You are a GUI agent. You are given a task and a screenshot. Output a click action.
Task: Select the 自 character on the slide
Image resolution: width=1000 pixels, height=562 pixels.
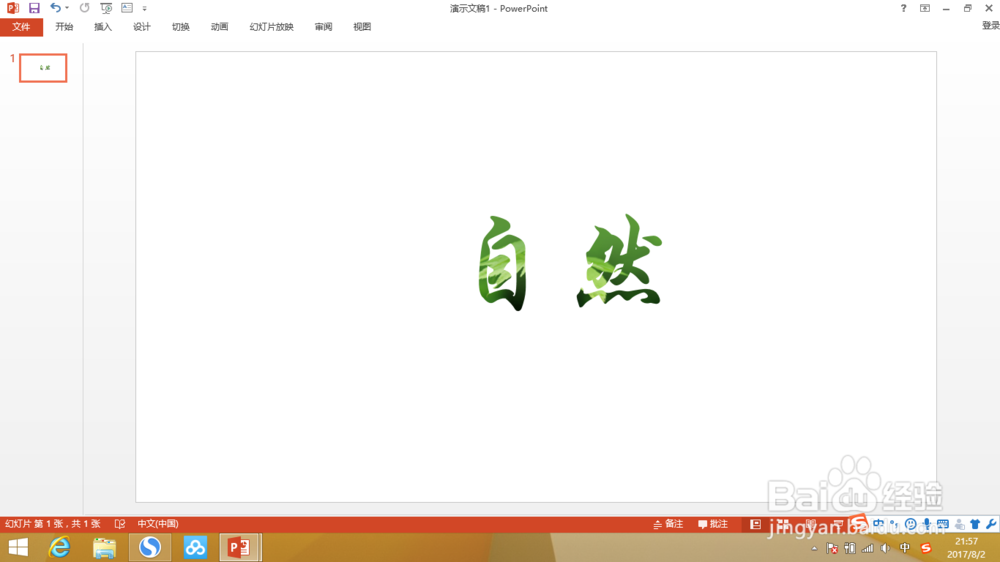point(503,263)
